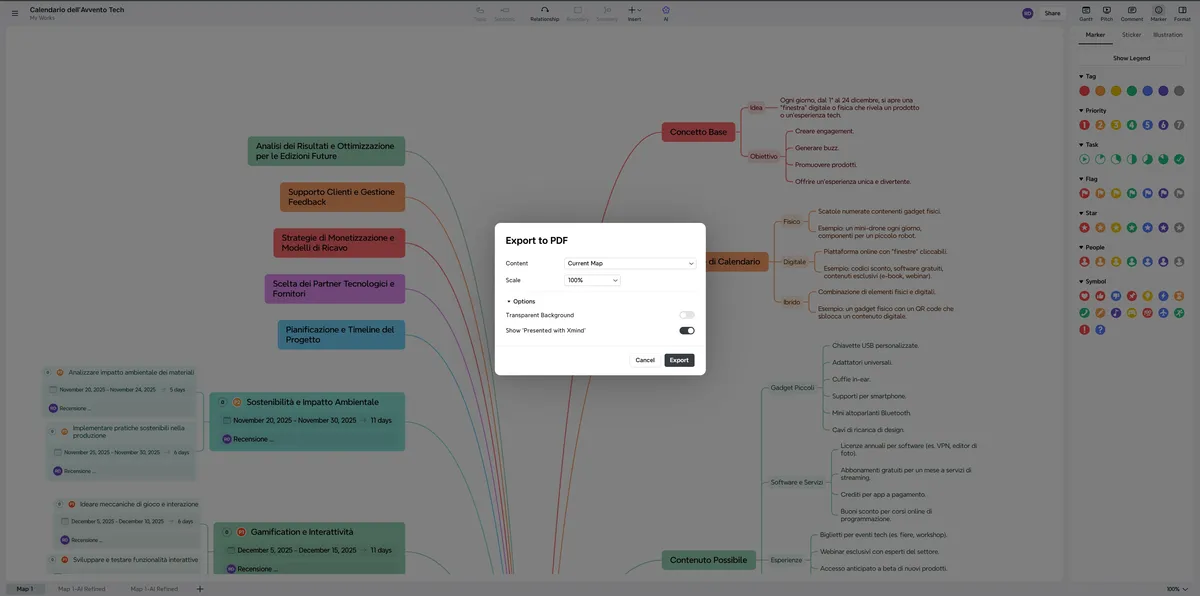Viewport: 1200px width, 596px height.
Task: Click the Show Legend button
Action: [1131, 58]
